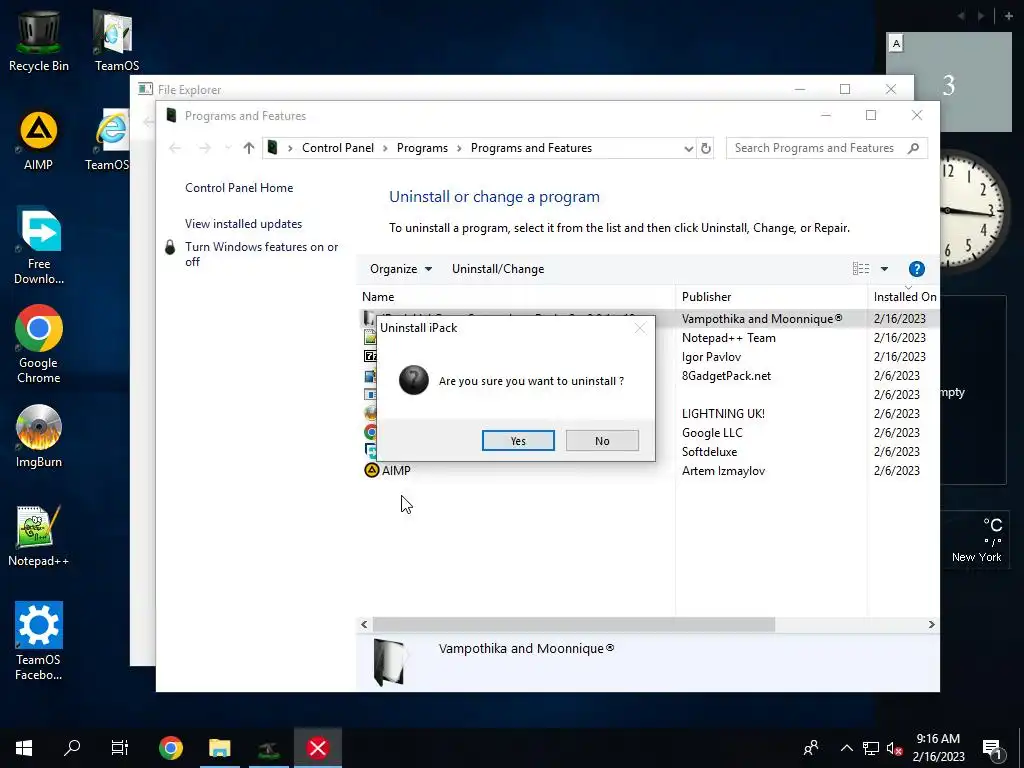This screenshot has height=768, width=1024.
Task: Open the view options dropdown arrow
Action: tap(884, 269)
